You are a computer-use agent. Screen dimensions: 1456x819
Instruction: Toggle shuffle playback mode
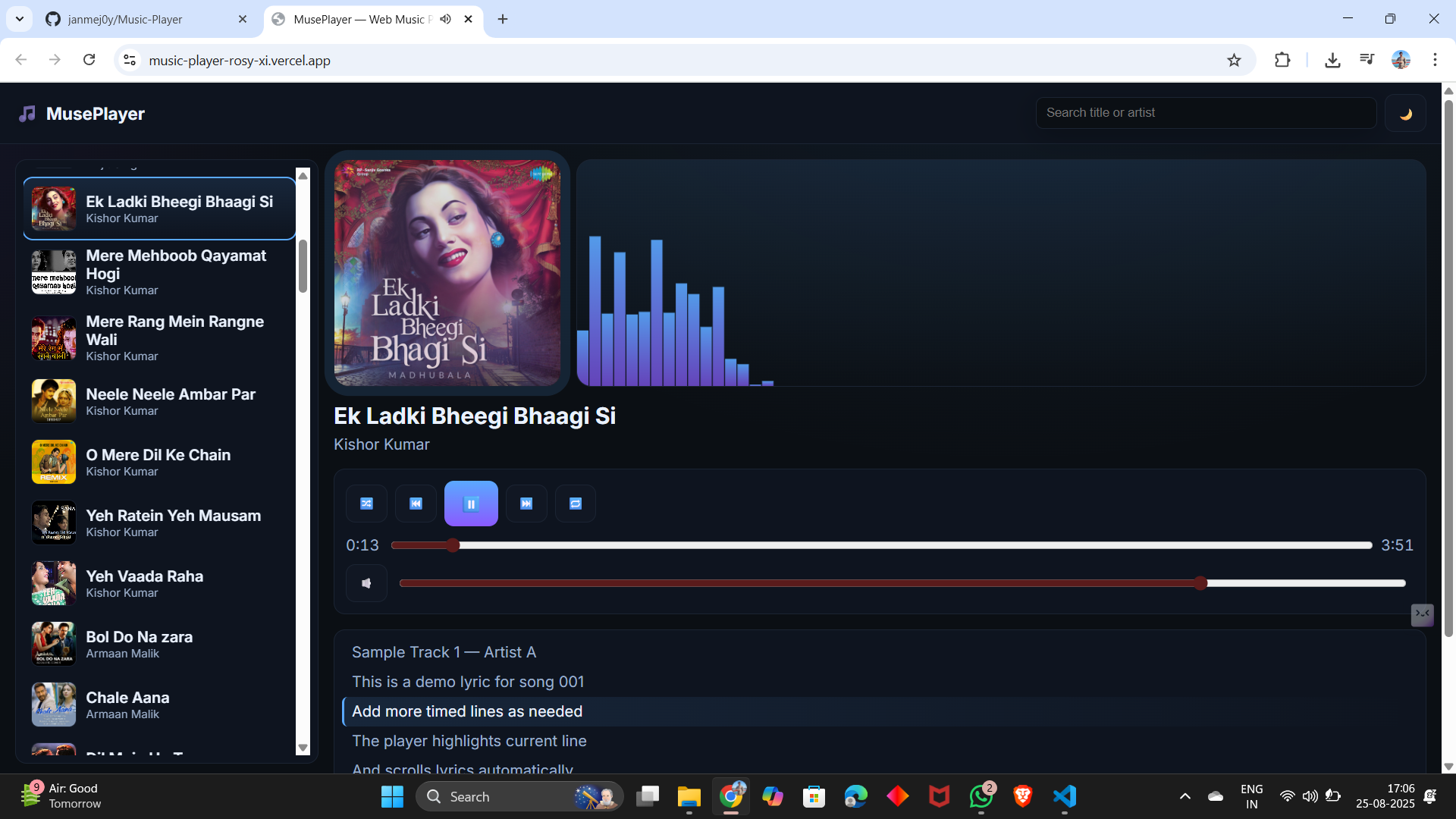366,503
